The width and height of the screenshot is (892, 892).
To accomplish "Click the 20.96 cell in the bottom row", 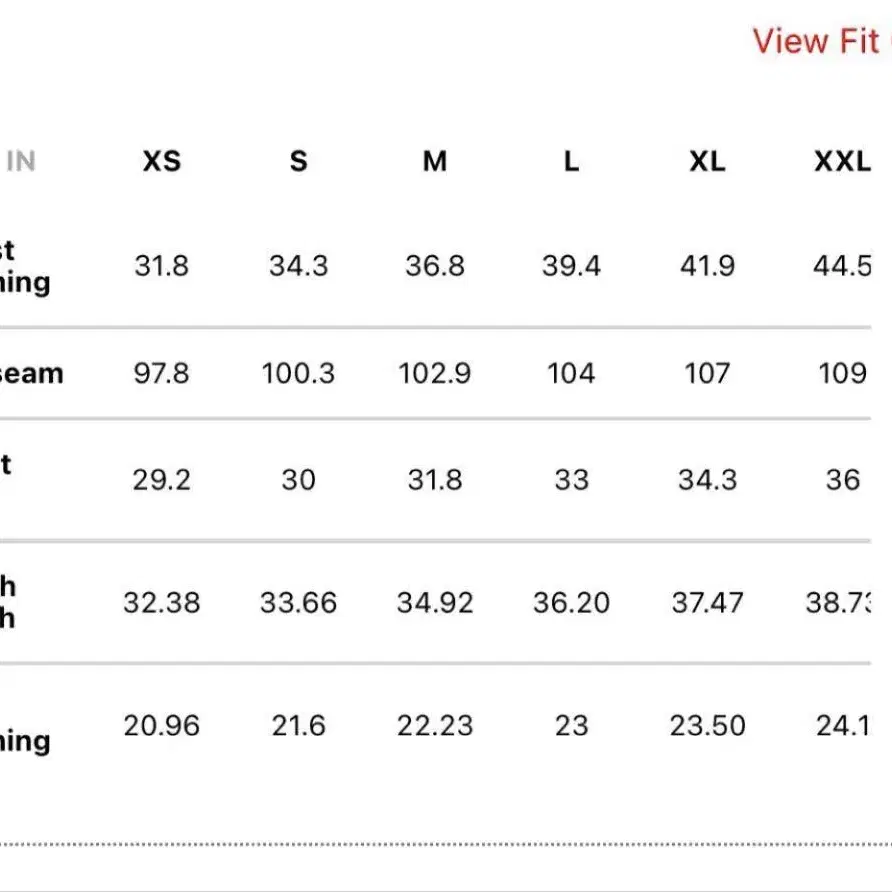I will click(x=161, y=725).
